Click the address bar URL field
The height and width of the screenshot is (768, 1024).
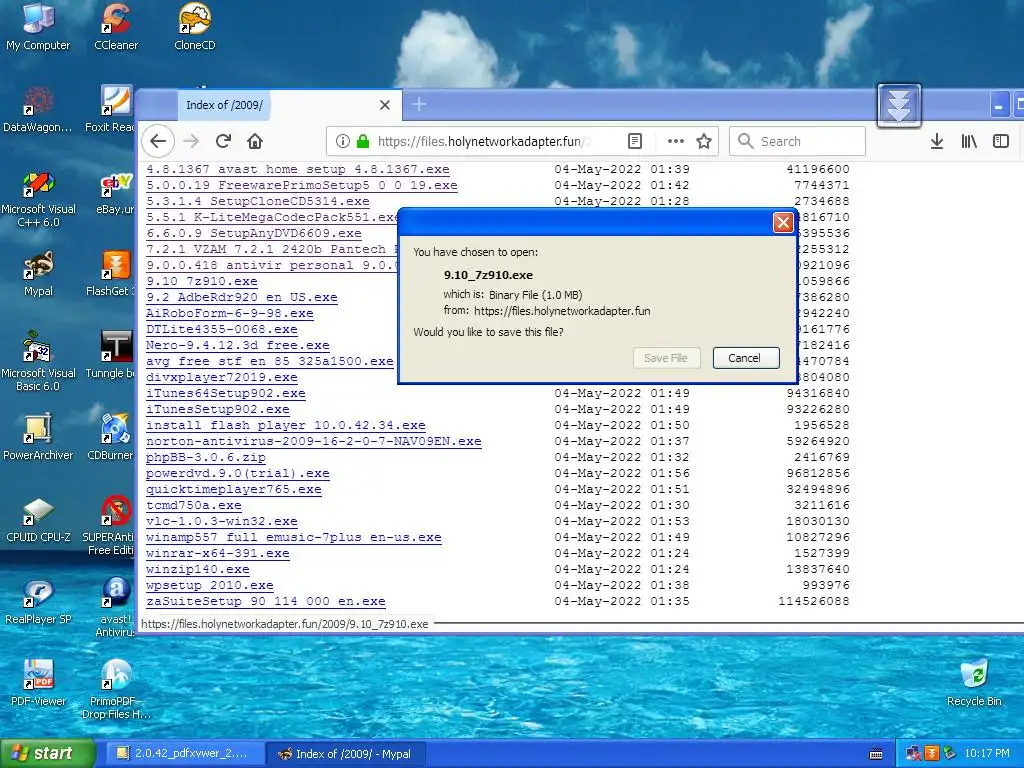click(484, 141)
